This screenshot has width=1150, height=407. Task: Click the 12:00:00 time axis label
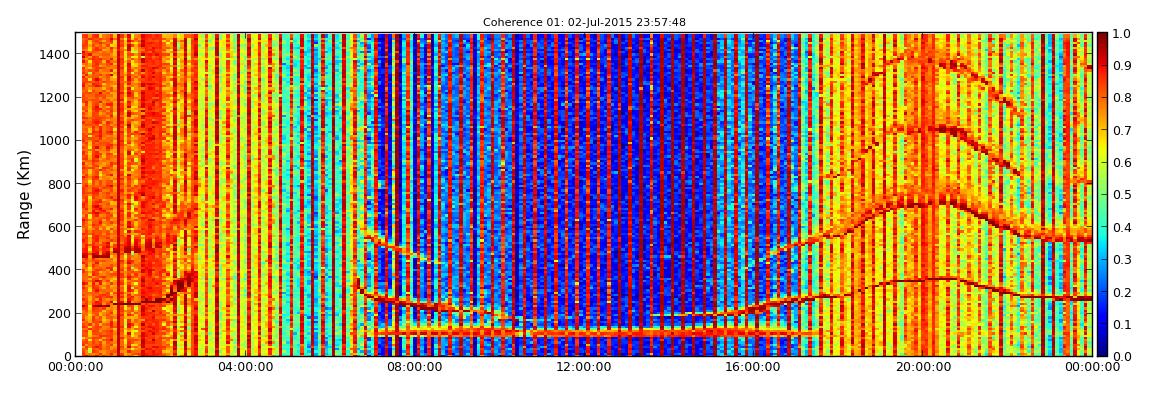[x=584, y=367]
